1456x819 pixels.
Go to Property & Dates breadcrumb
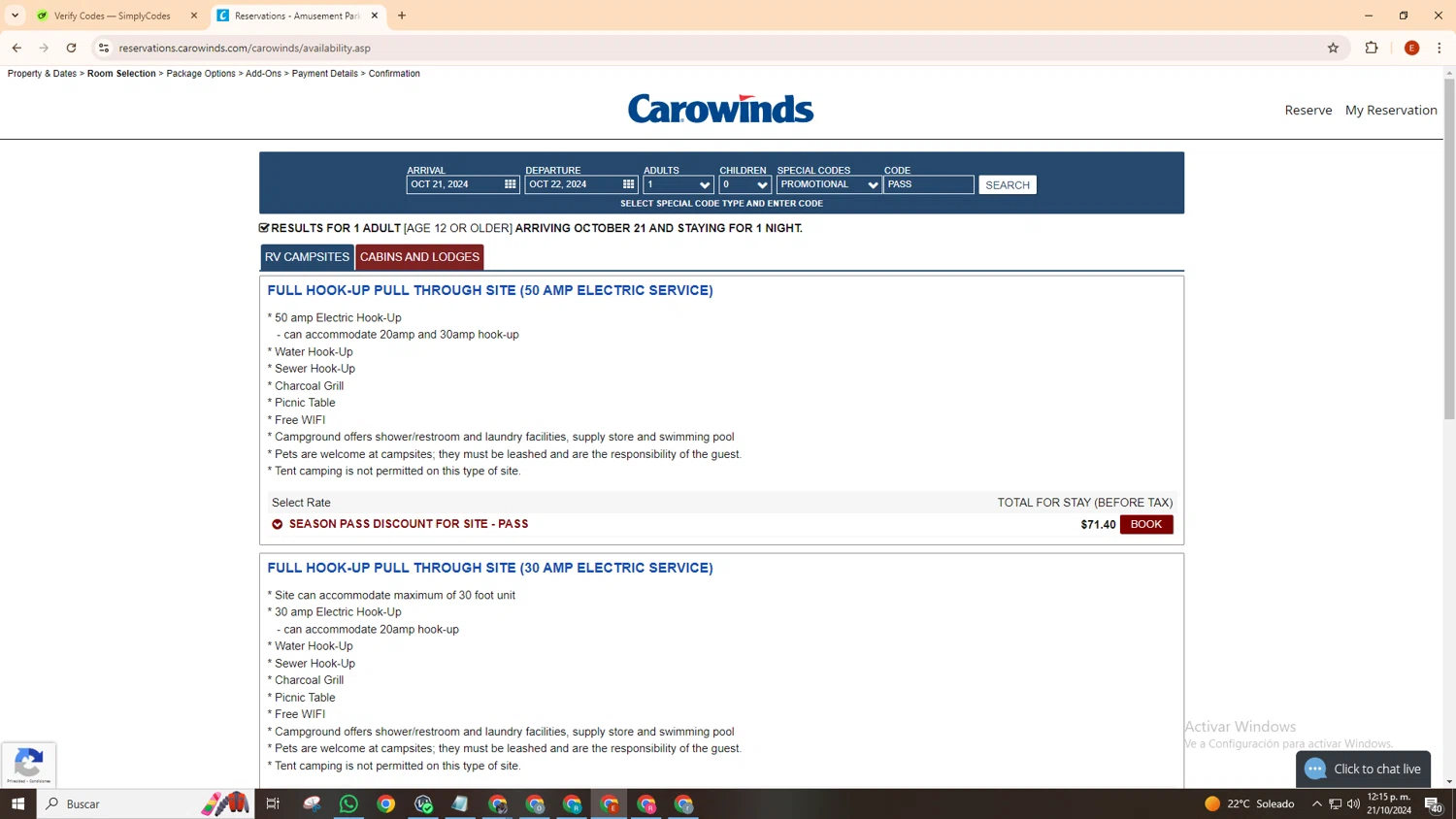[42, 74]
